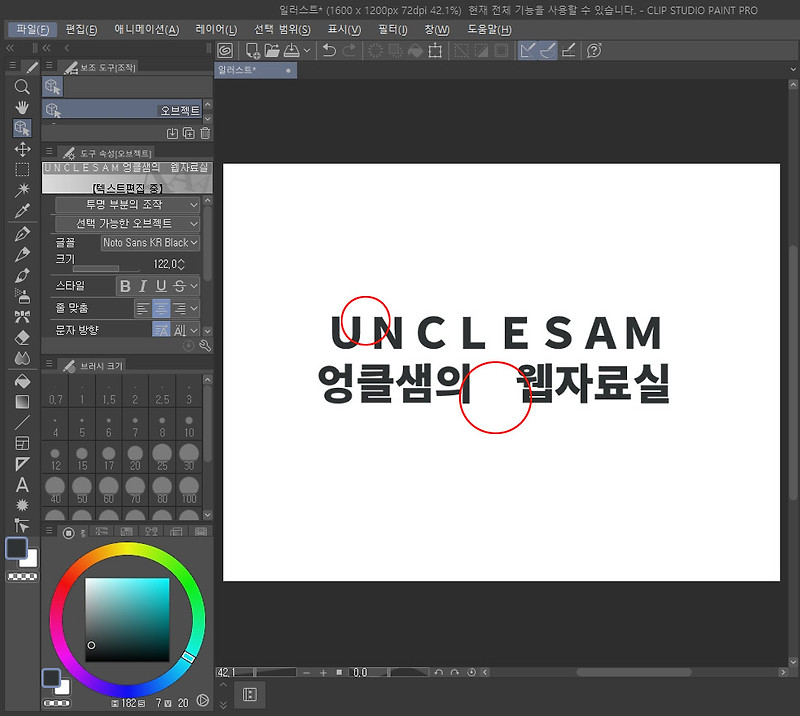Open the 레이어(L) menu
The width and height of the screenshot is (800, 716).
click(x=216, y=30)
